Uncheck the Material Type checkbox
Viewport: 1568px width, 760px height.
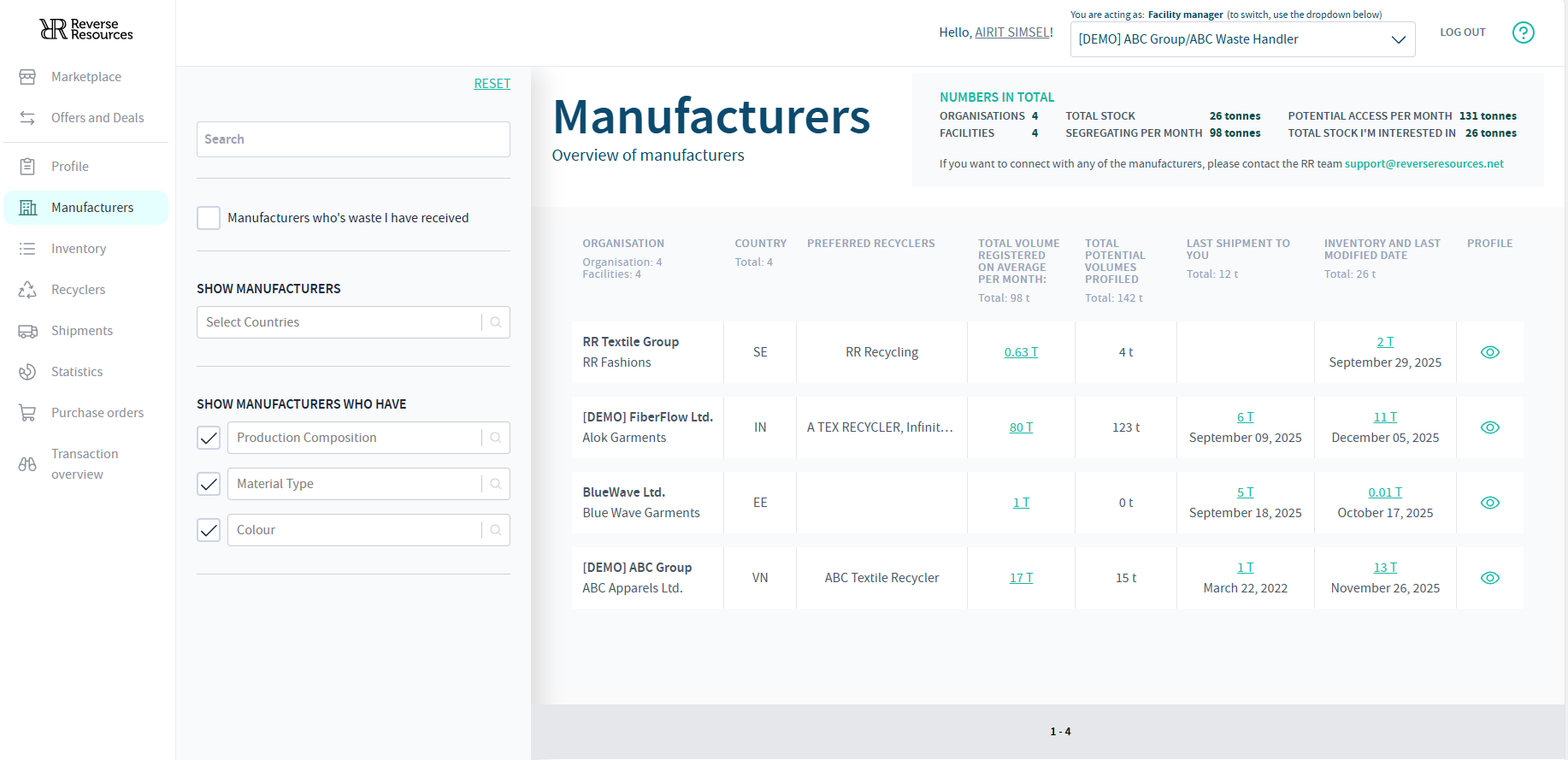(x=209, y=484)
